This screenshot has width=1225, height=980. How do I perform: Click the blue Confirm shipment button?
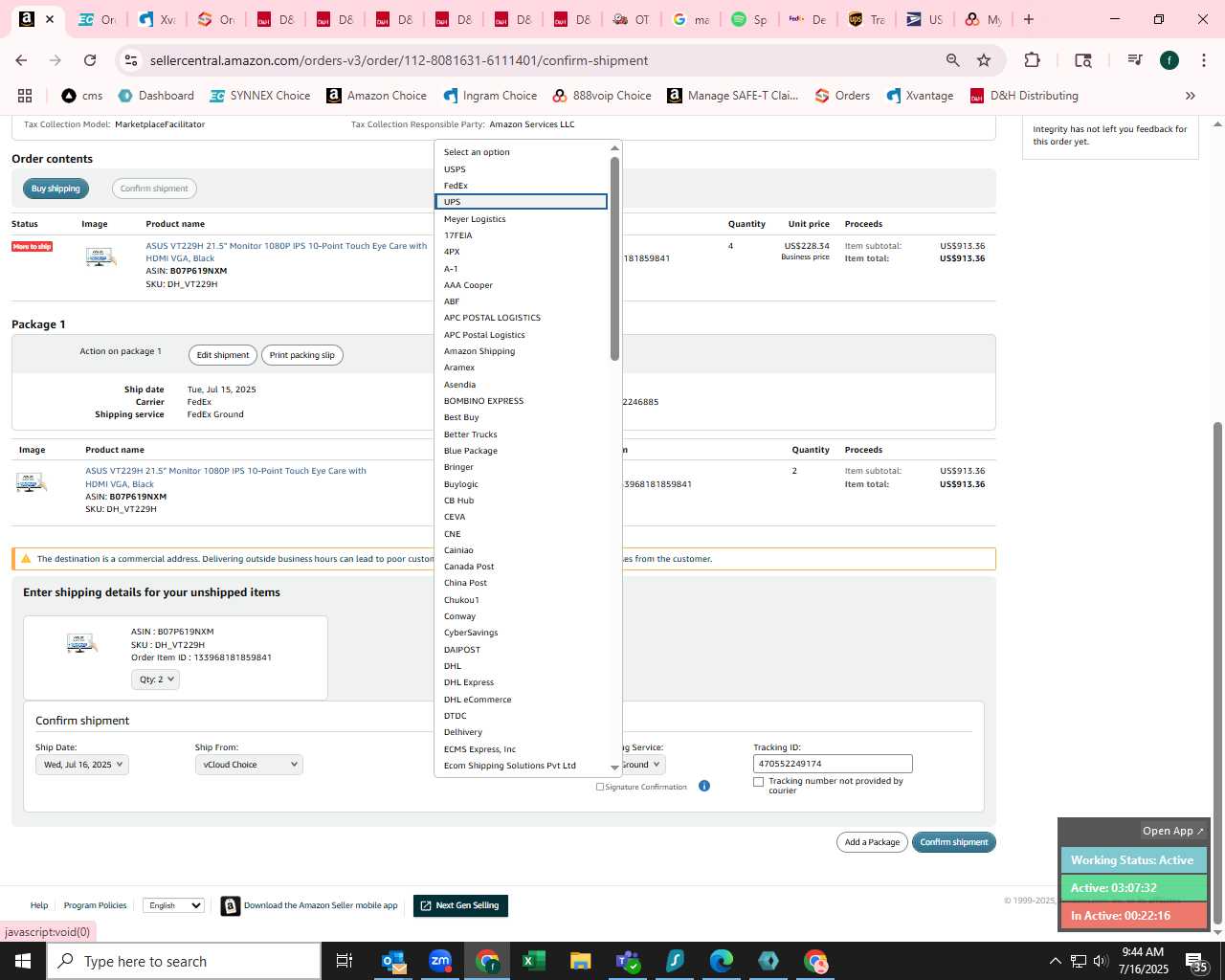(x=954, y=842)
